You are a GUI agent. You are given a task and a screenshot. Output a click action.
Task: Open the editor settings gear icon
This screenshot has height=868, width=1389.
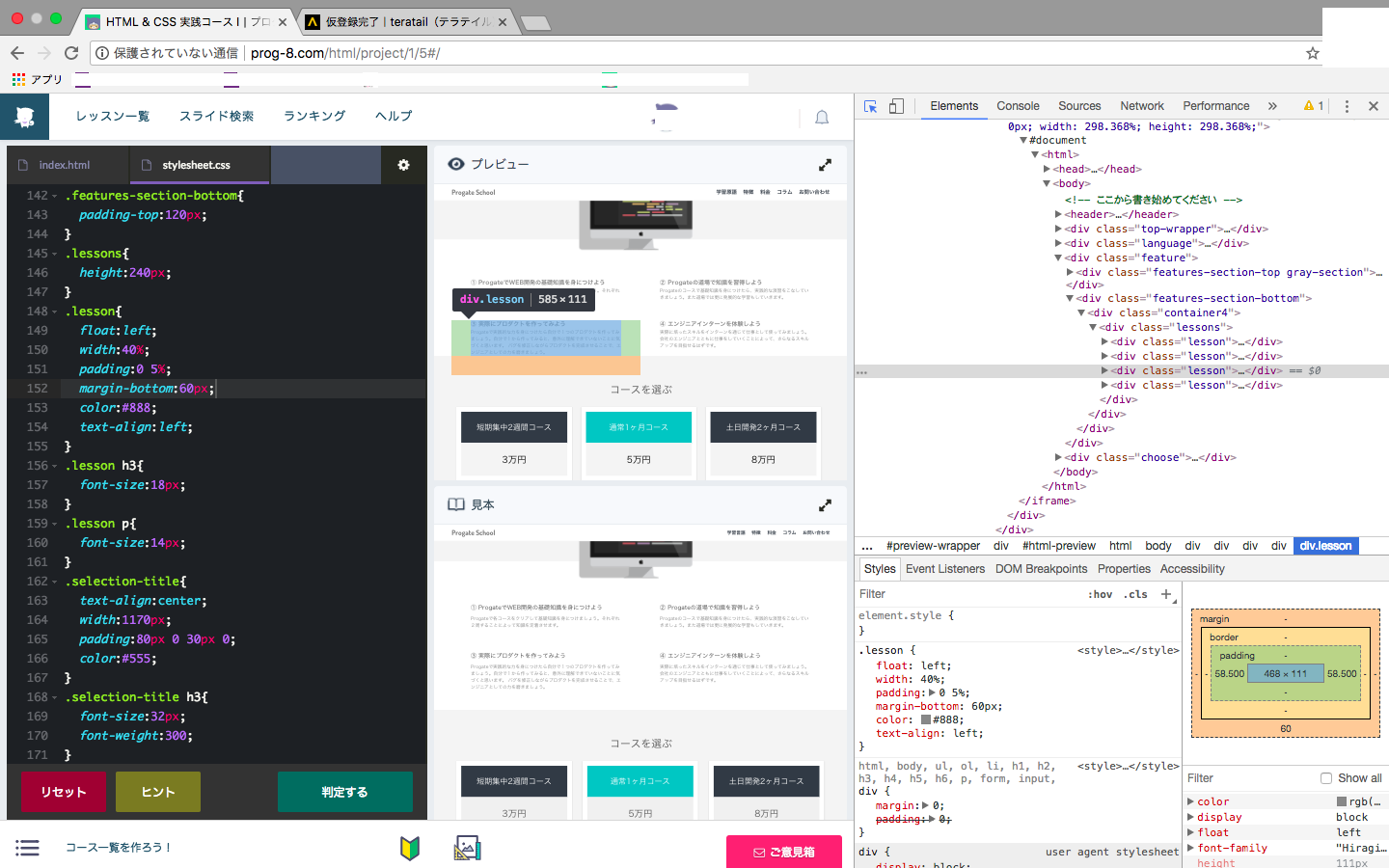point(403,165)
